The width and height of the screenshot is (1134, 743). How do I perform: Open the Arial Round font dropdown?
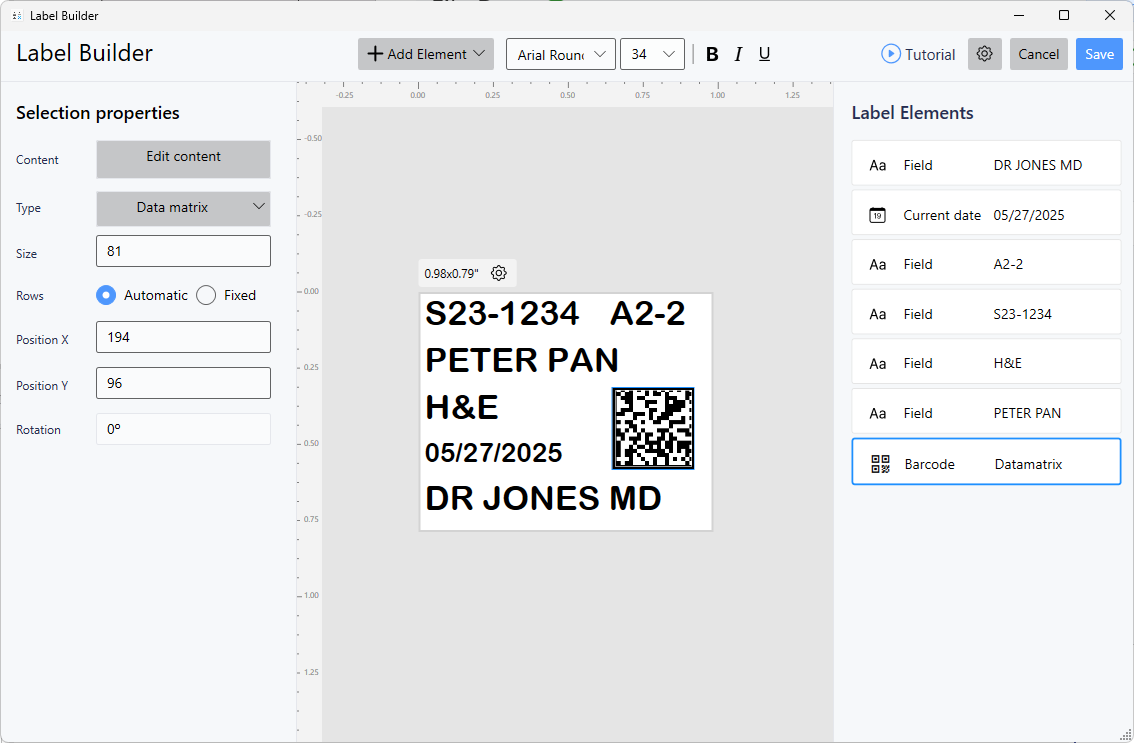[x=560, y=54]
